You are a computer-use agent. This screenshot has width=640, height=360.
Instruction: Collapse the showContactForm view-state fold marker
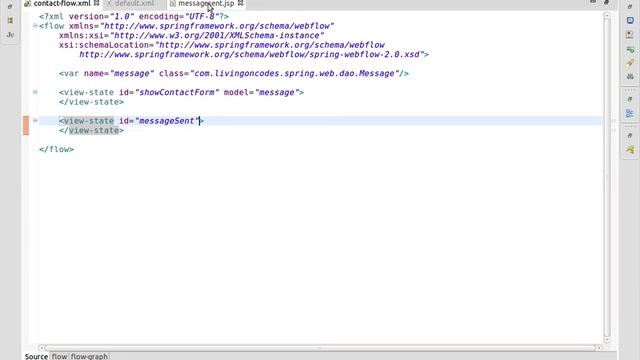point(35,92)
